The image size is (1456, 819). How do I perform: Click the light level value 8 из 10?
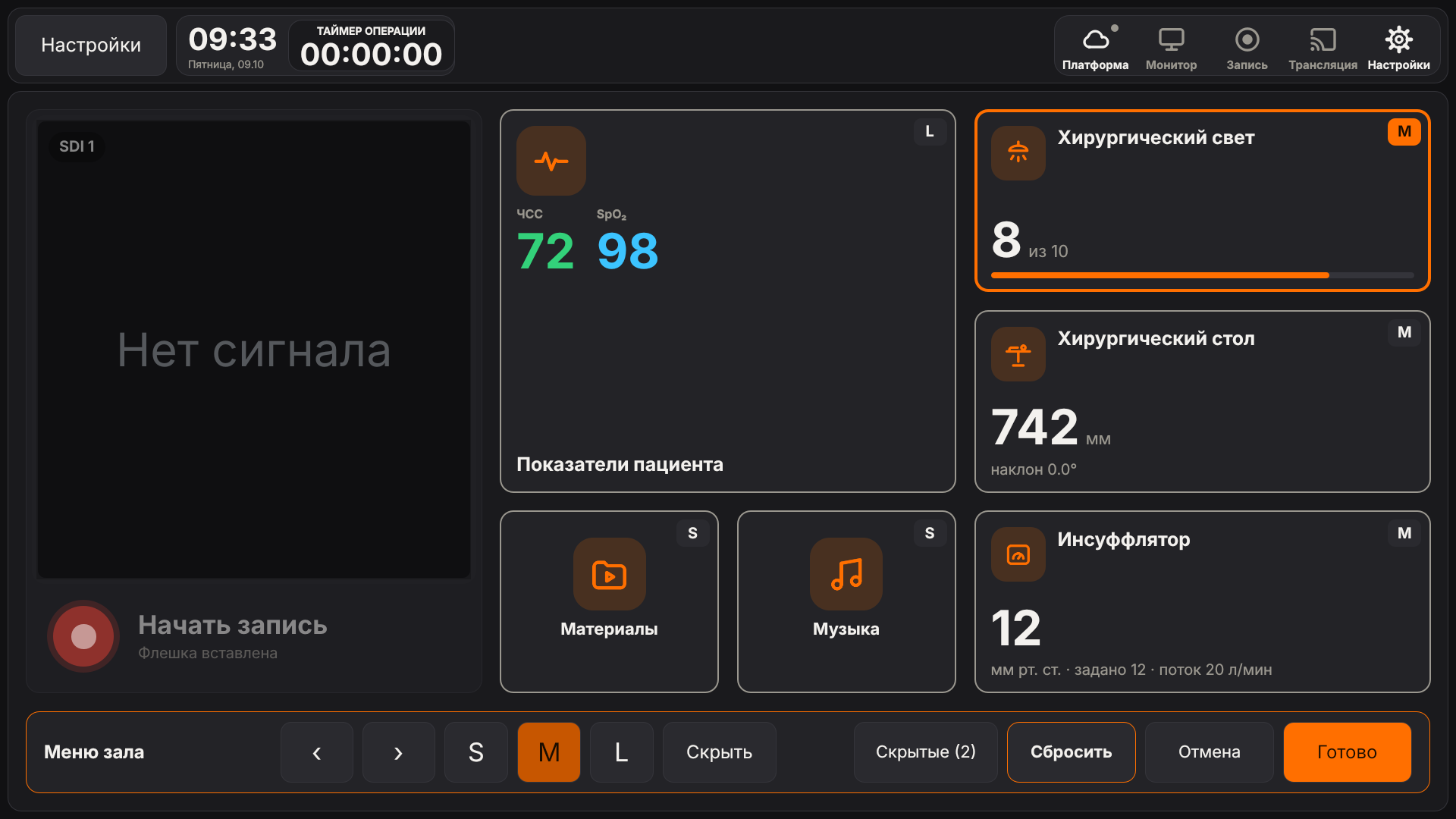pyautogui.click(x=1029, y=241)
